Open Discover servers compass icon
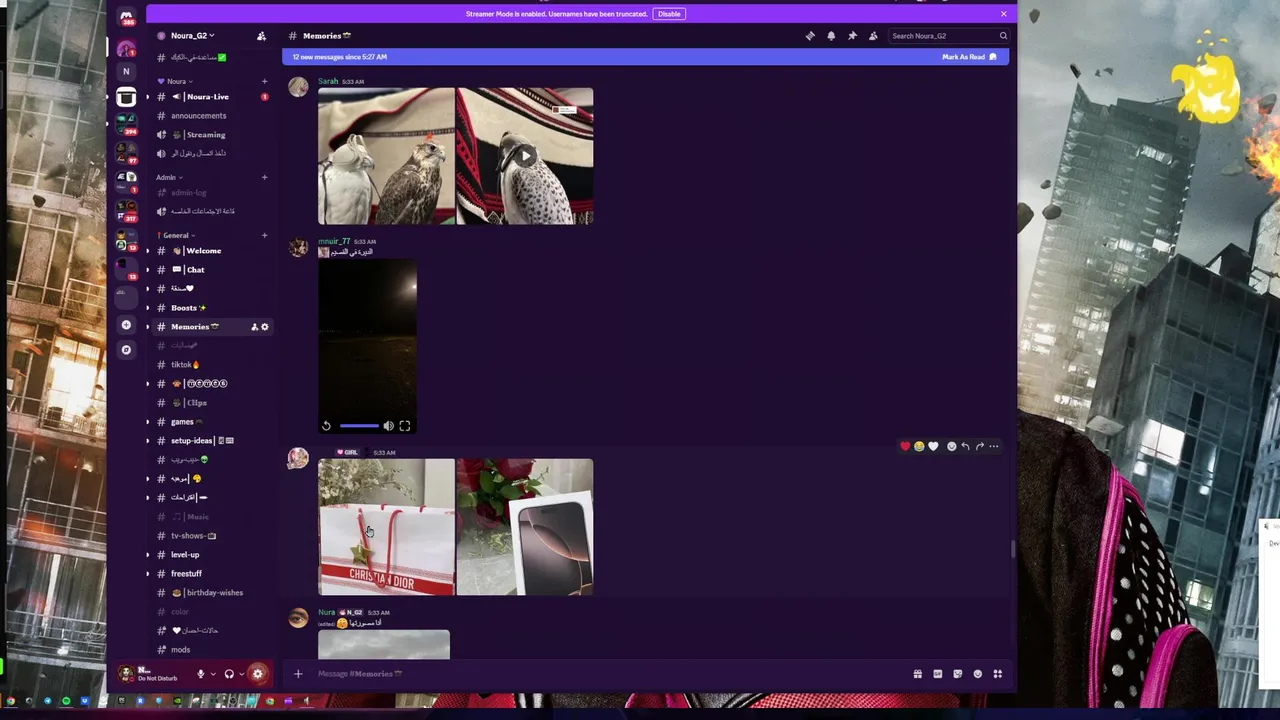1280x720 pixels. pyautogui.click(x=126, y=350)
